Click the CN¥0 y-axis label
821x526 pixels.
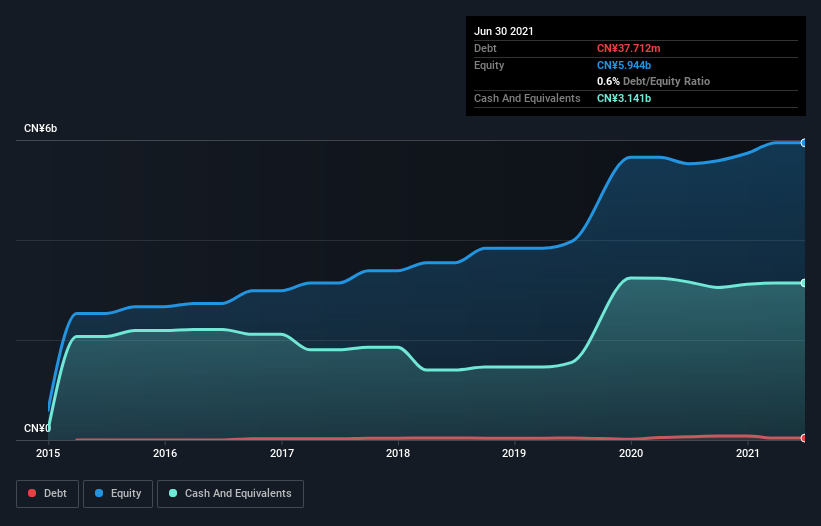pyautogui.click(x=37, y=428)
